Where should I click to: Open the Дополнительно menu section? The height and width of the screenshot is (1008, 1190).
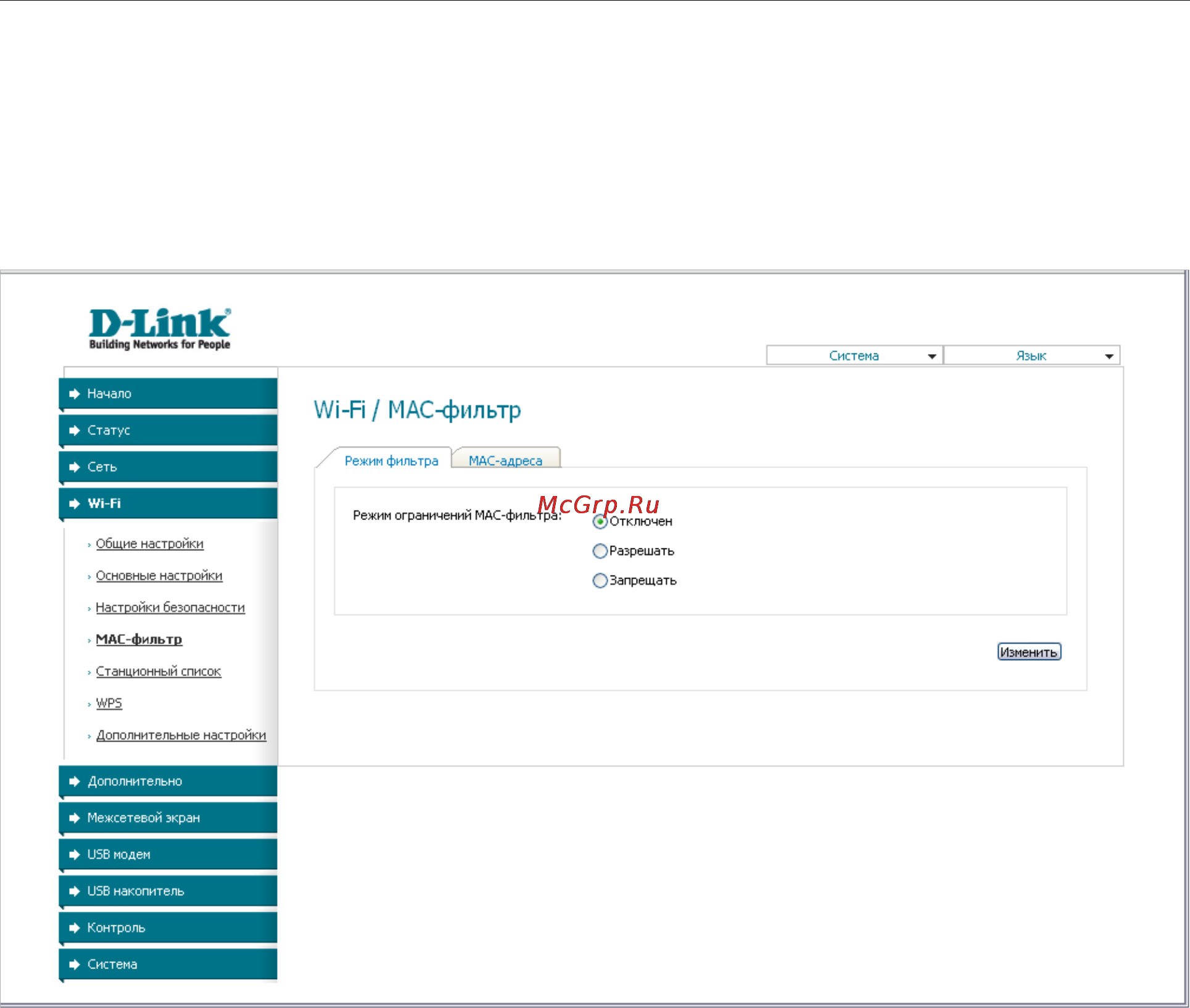coord(168,781)
